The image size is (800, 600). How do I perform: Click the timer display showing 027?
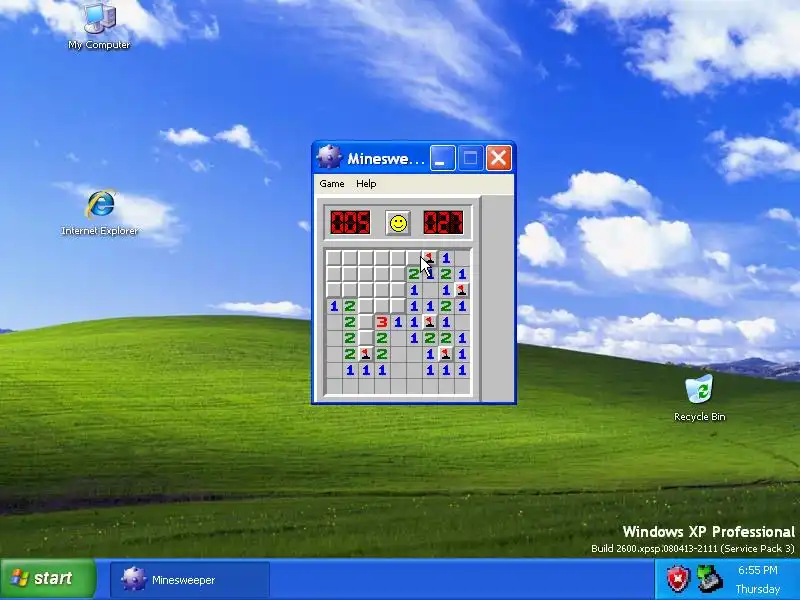pyautogui.click(x=443, y=222)
